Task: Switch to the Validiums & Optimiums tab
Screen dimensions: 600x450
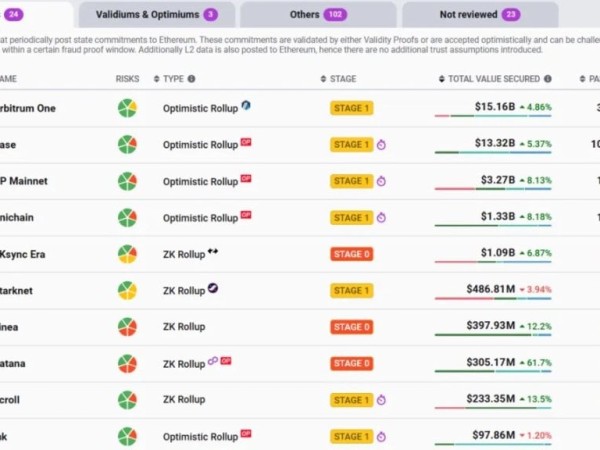Action: pos(157,15)
